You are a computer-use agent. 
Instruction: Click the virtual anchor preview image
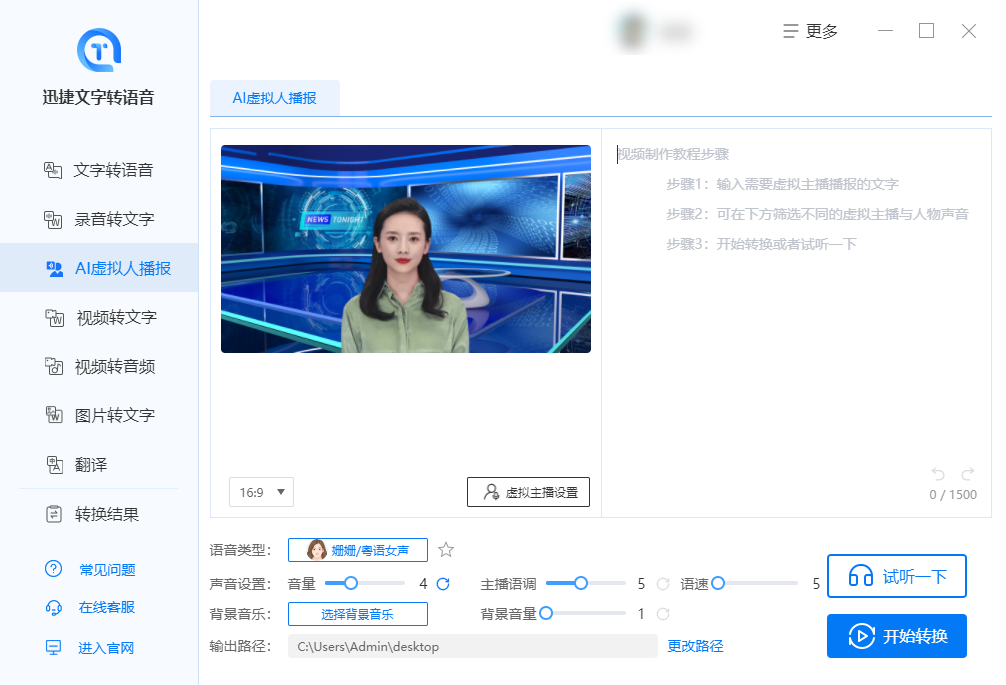click(405, 249)
